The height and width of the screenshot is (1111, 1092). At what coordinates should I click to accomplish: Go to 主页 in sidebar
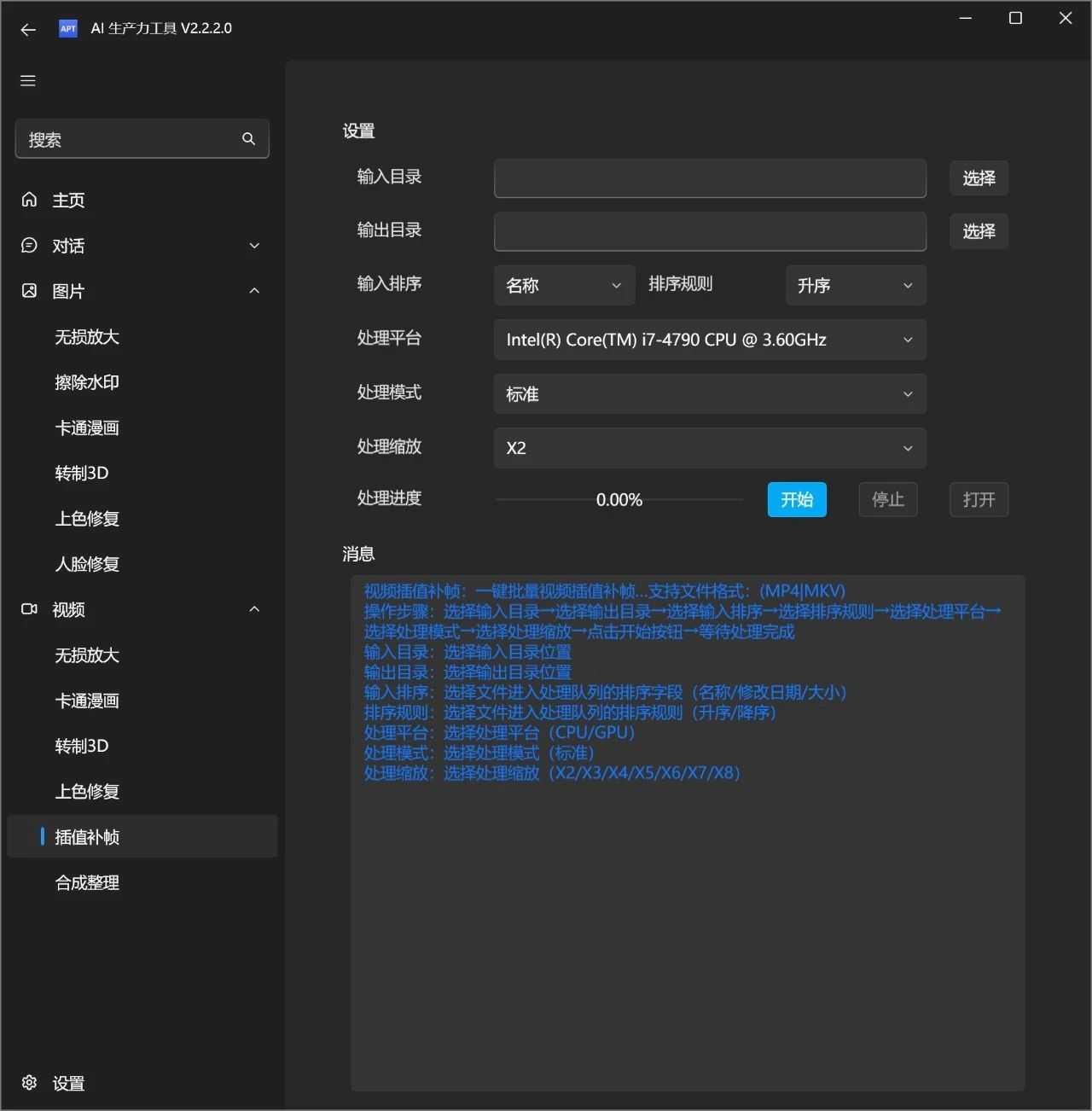tap(142, 200)
